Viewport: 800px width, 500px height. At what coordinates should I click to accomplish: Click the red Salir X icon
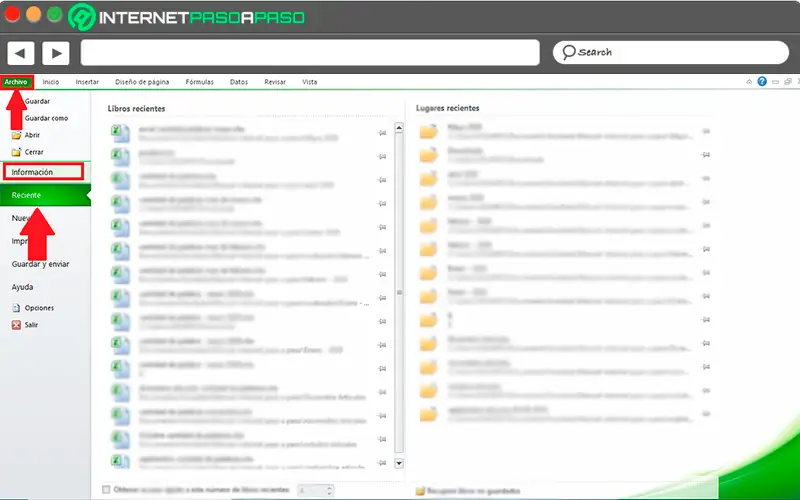coord(16,325)
